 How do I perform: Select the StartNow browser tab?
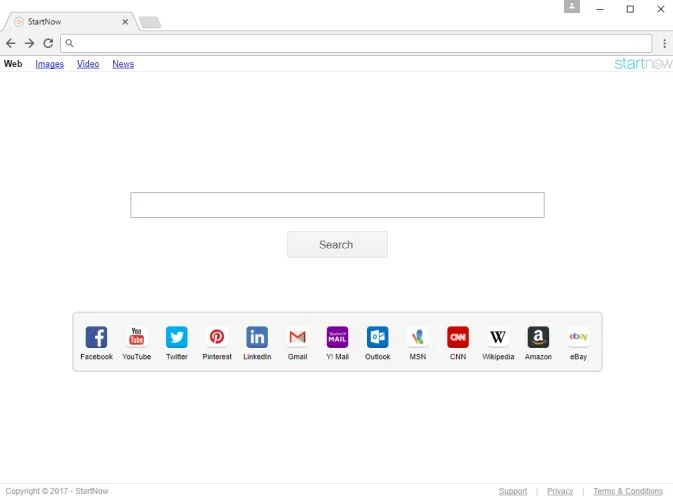(71, 21)
